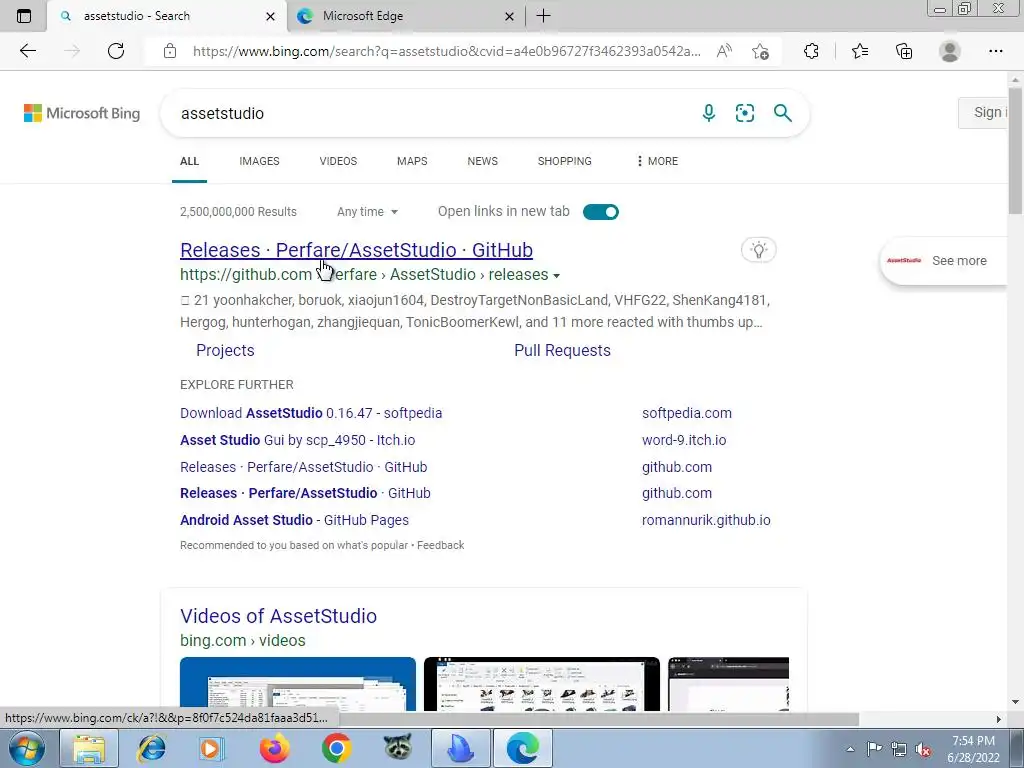
Task: Open bold Releases · Perfare/AssetStudio link
Action: pyautogui.click(x=306, y=493)
